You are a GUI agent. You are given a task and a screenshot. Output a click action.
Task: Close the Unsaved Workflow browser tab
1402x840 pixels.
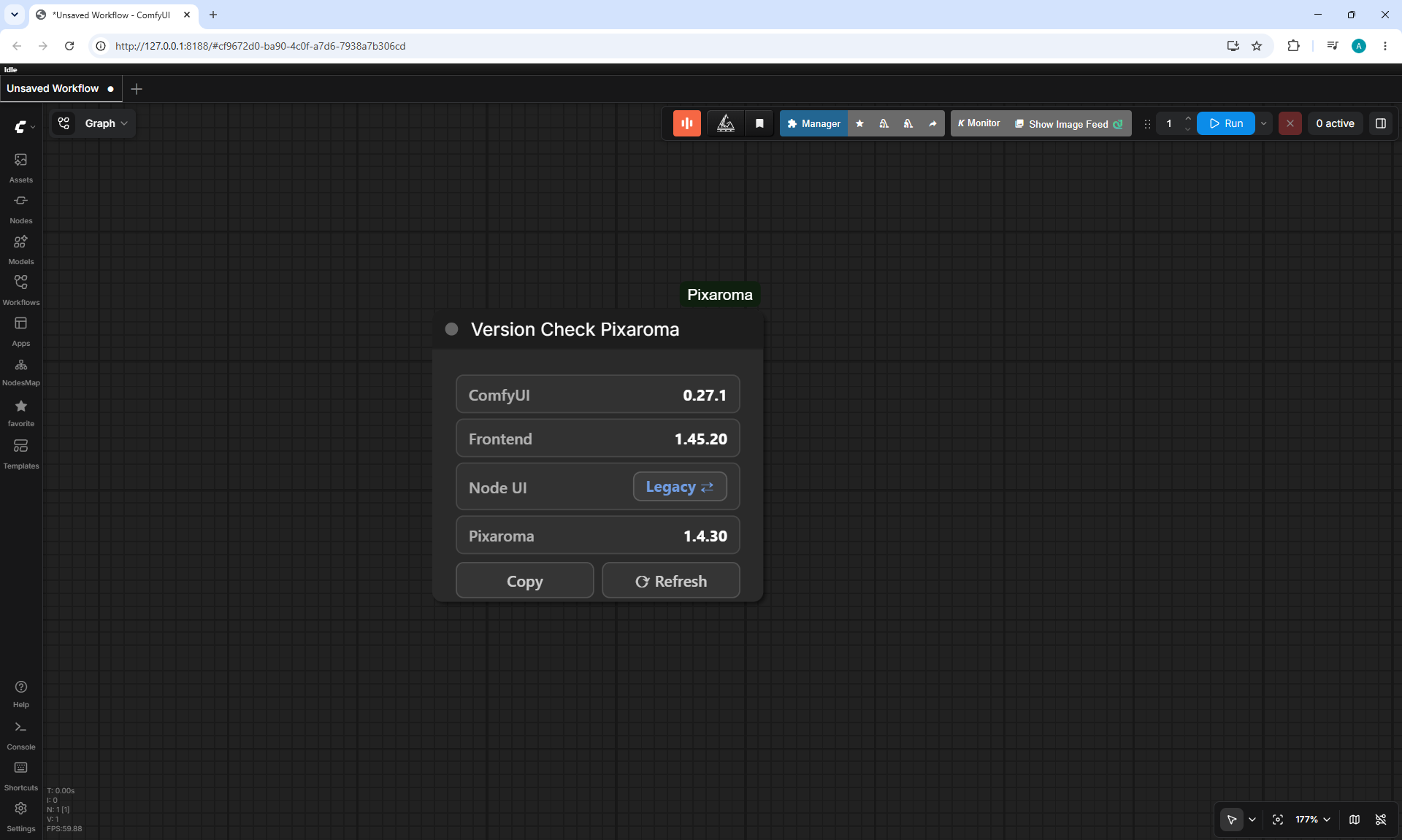pos(187,15)
